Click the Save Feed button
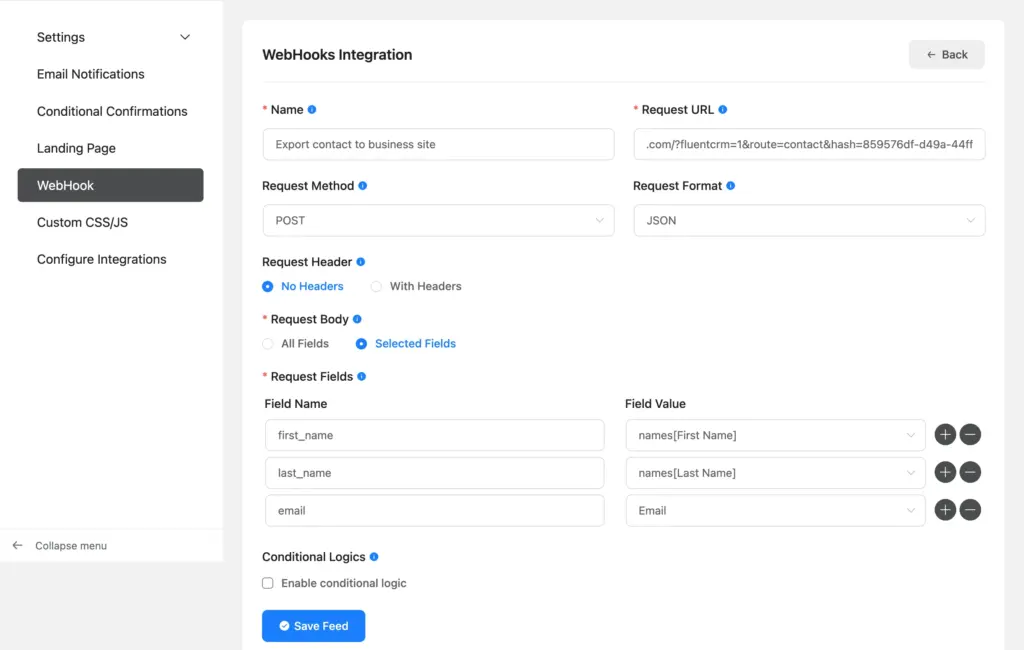The image size is (1024, 650). [x=313, y=626]
